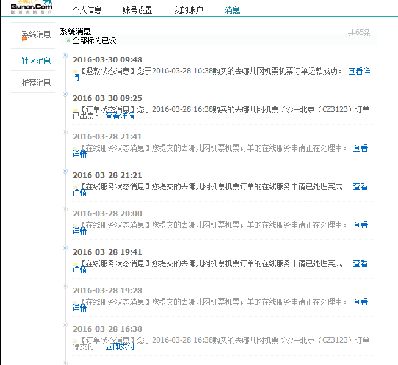Click the yellow message icon under 2016-03-28 21:41
The width and height of the screenshot is (398, 365).
pos(75,148)
